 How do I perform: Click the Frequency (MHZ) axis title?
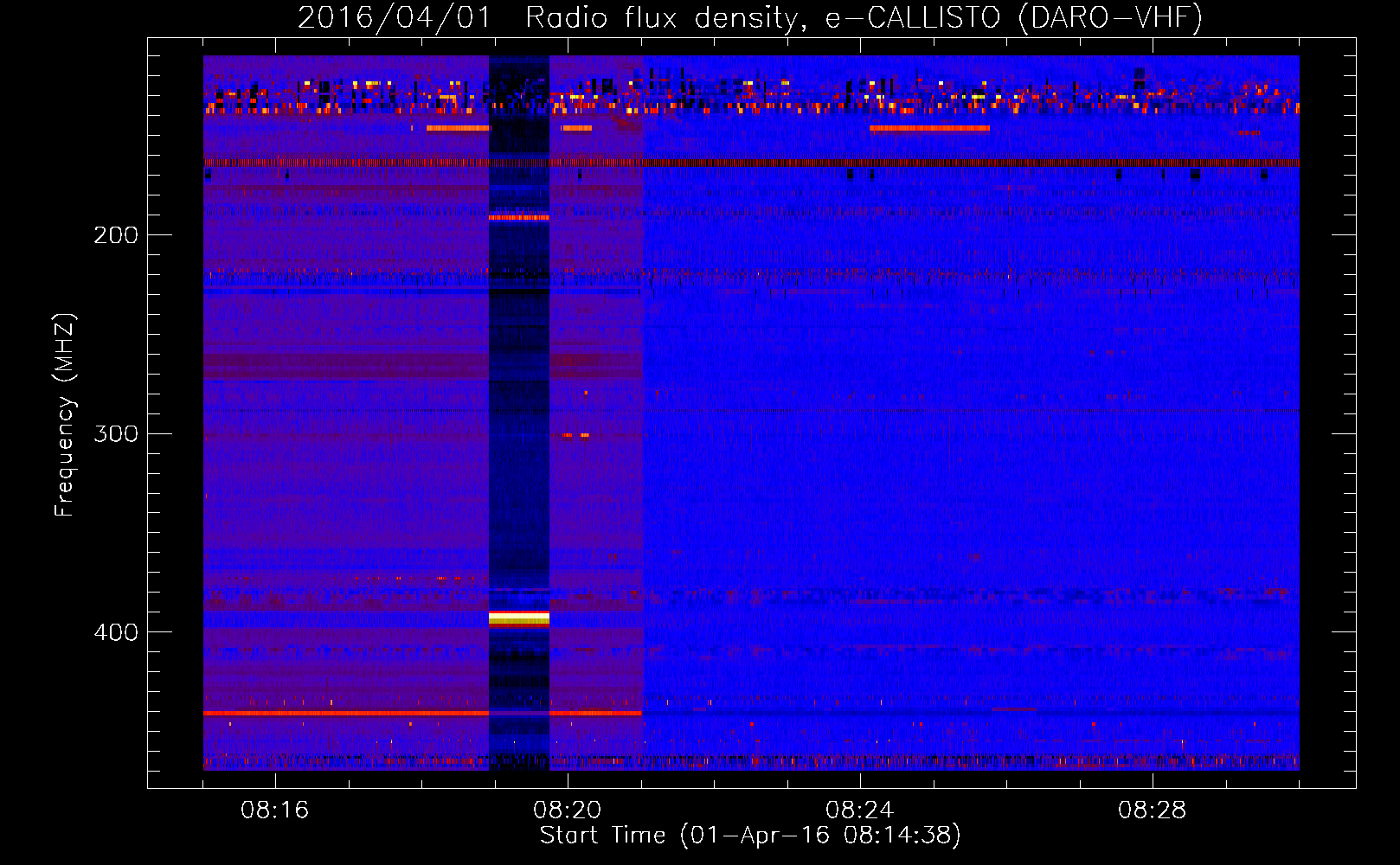point(65,414)
